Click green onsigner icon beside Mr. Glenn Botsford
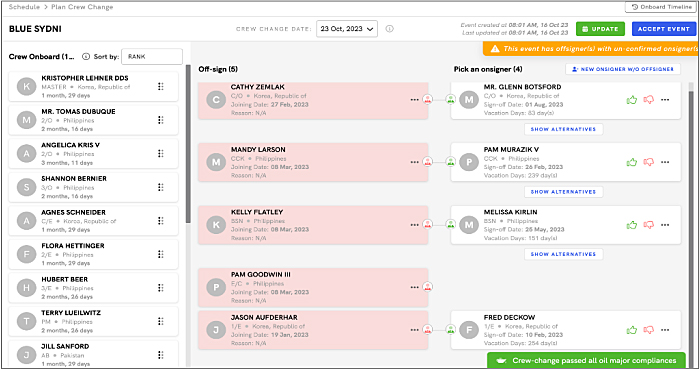Viewport: 700px width, 369px height. pos(450,99)
